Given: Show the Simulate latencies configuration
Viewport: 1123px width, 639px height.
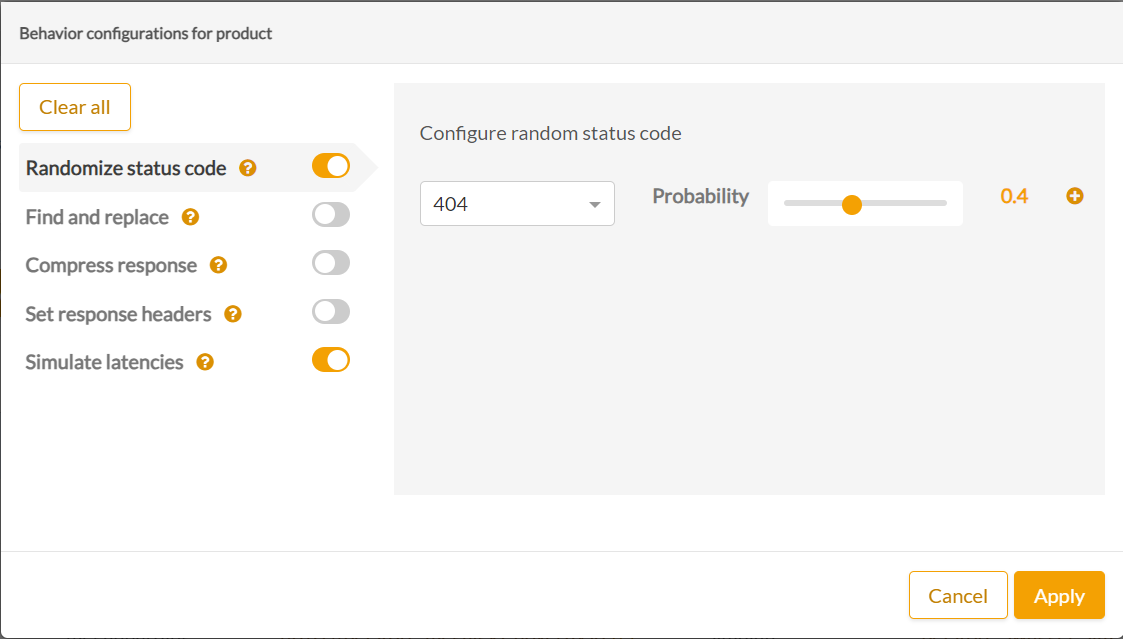Looking at the screenshot, I should click(104, 362).
